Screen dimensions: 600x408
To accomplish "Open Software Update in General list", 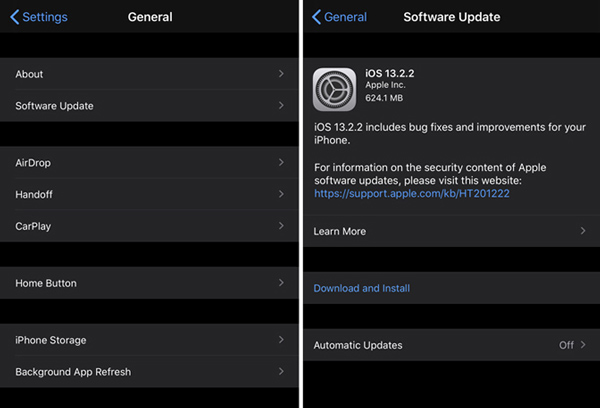I will (149, 106).
